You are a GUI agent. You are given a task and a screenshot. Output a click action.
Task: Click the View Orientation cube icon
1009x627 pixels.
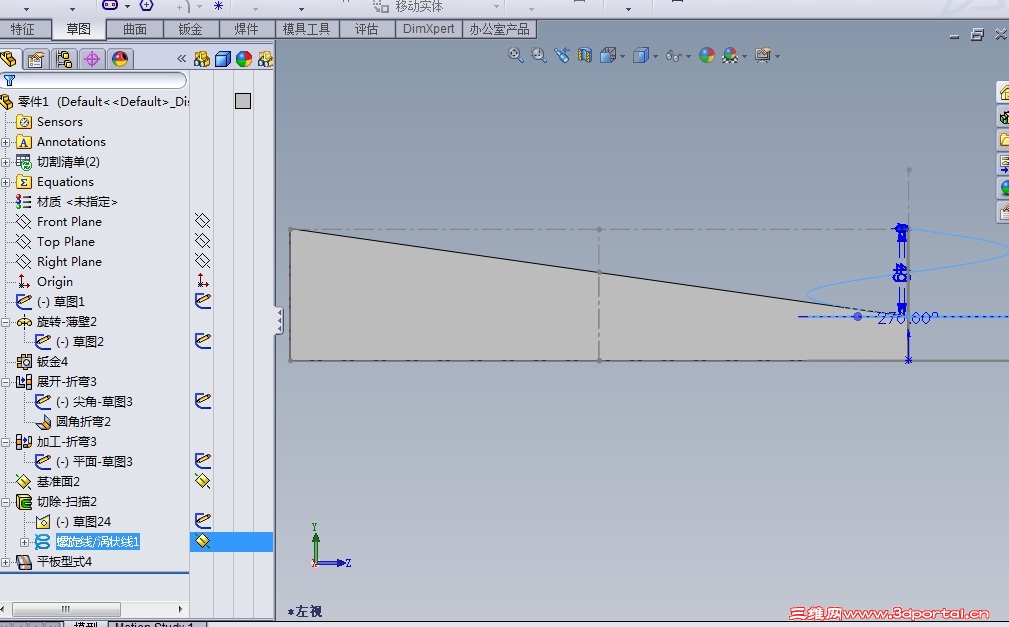607,55
